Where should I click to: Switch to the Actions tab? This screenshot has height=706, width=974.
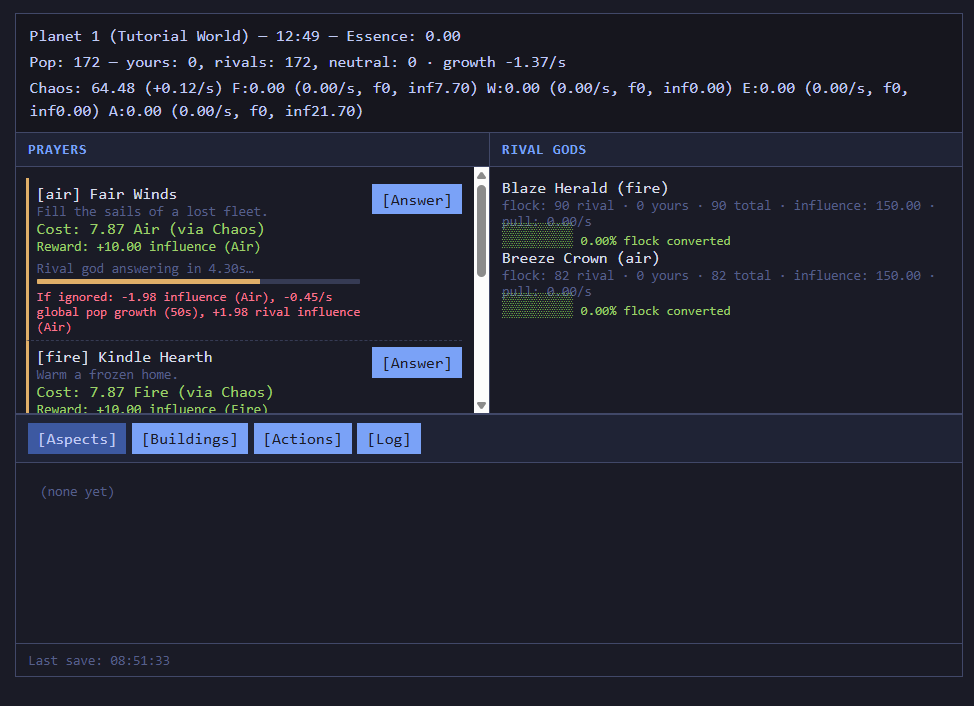(303, 439)
